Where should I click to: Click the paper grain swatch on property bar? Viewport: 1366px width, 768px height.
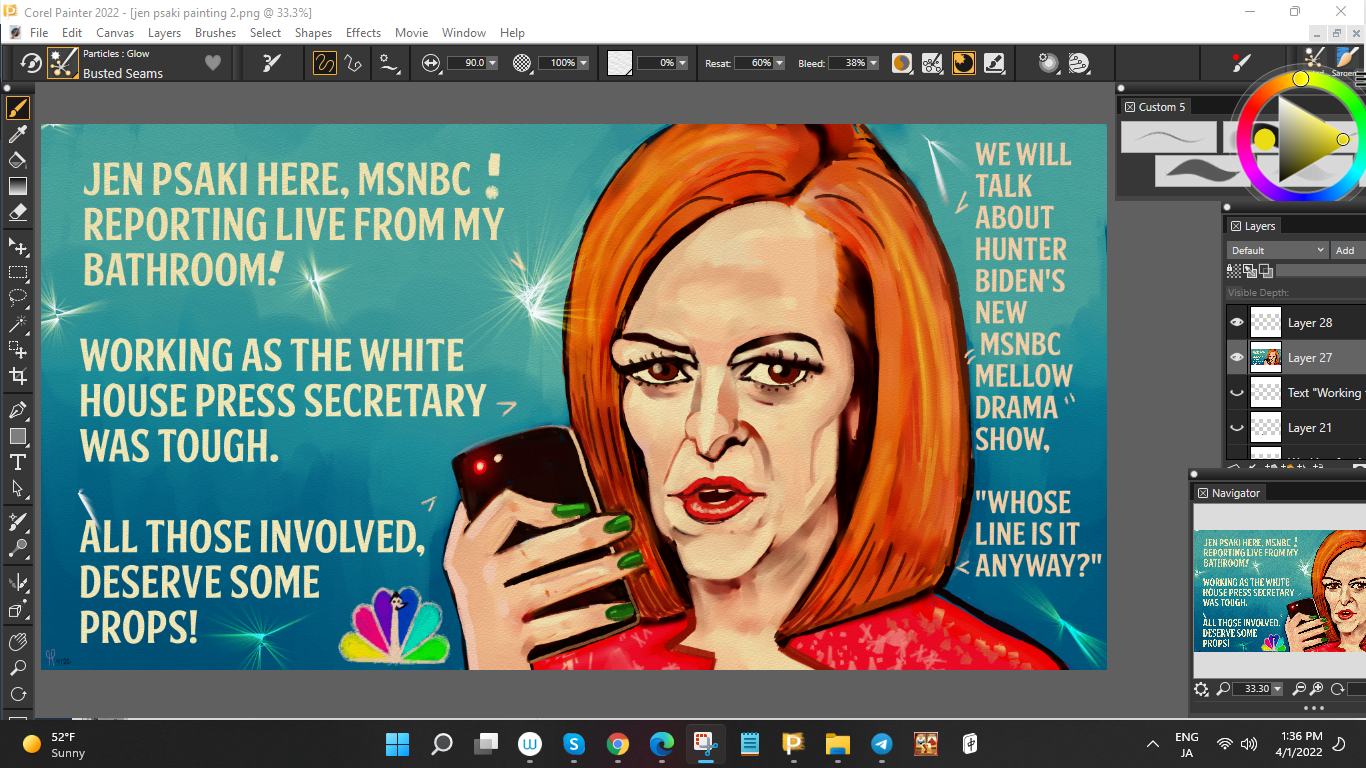(620, 63)
